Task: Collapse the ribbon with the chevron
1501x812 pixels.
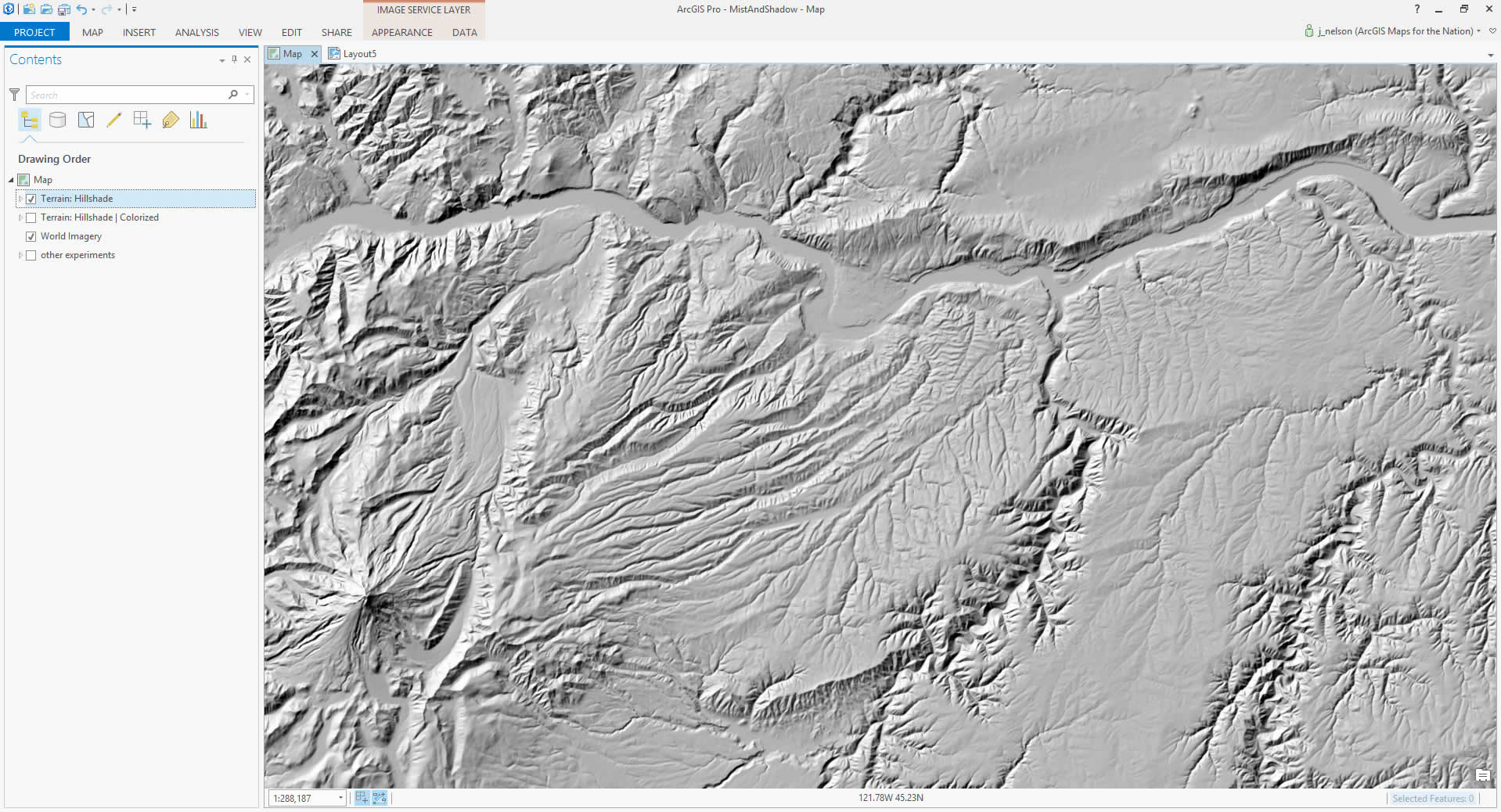Action: point(1492,31)
